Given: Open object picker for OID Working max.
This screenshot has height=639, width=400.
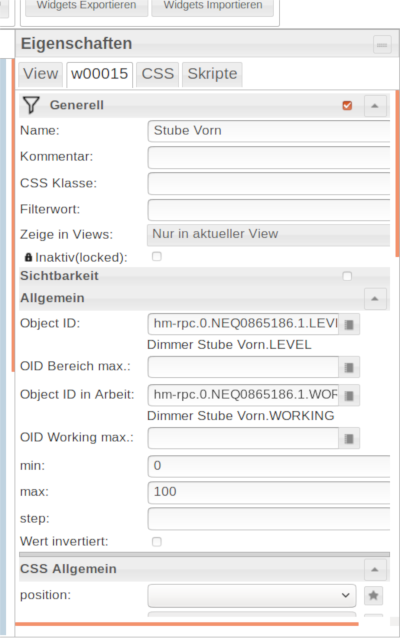Looking at the screenshot, I should [349, 438].
